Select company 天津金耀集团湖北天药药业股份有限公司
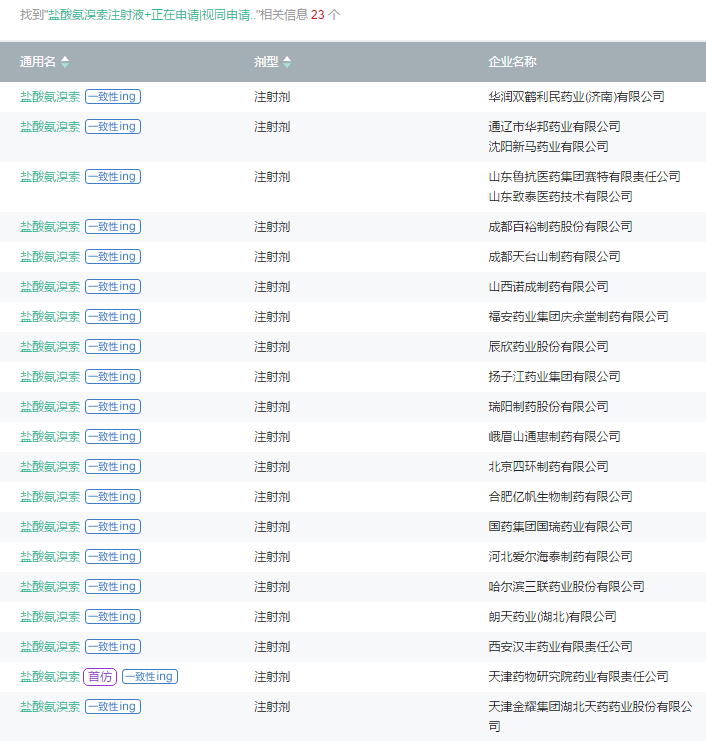The height and width of the screenshot is (741, 706). [591, 716]
